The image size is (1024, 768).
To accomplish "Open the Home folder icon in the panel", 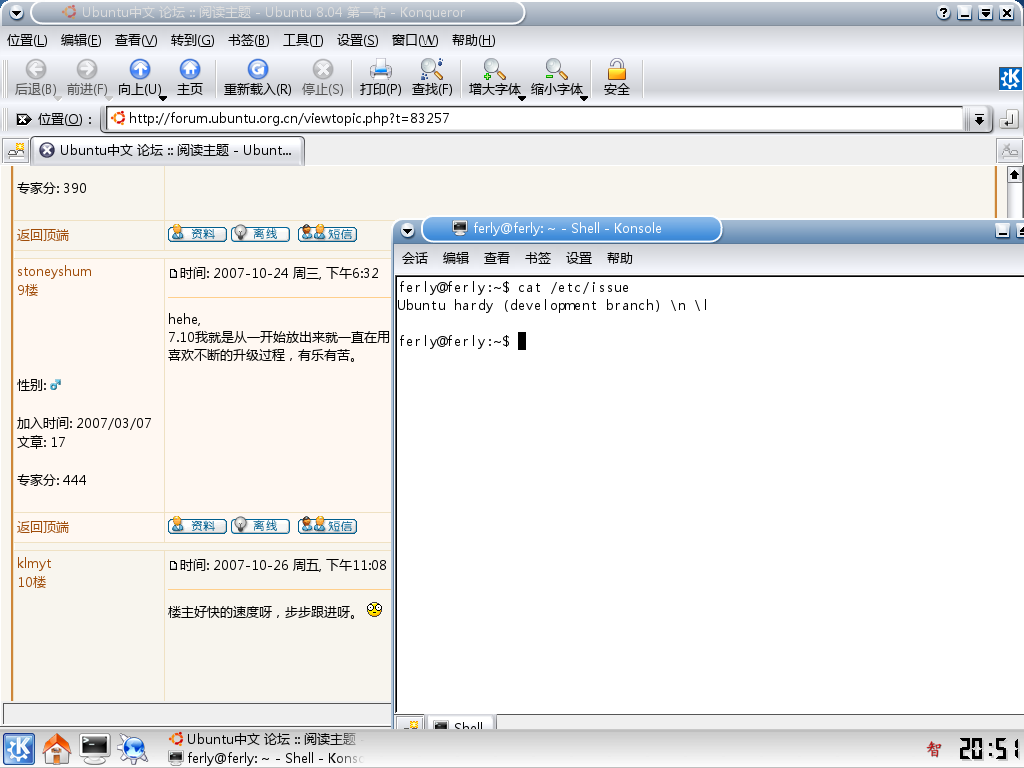I will tap(57, 748).
